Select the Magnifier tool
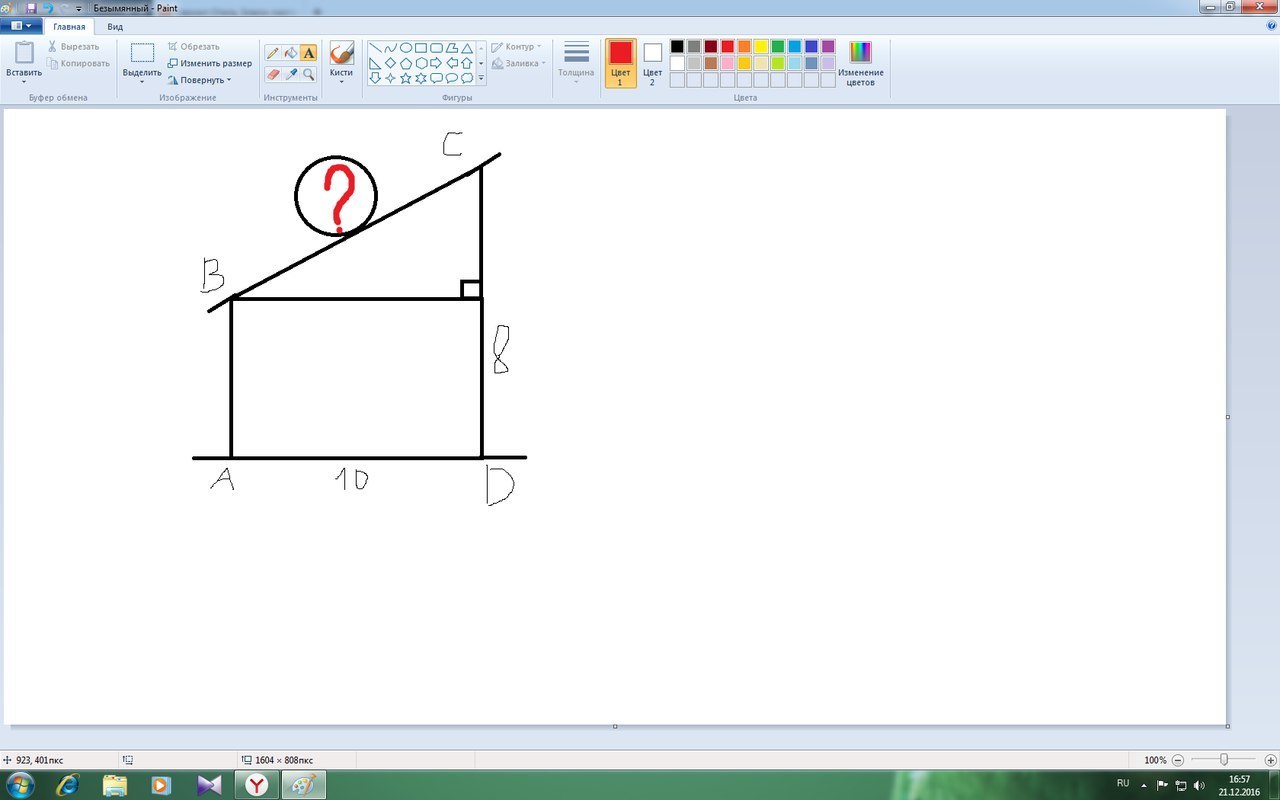1280x800 pixels. [308, 74]
